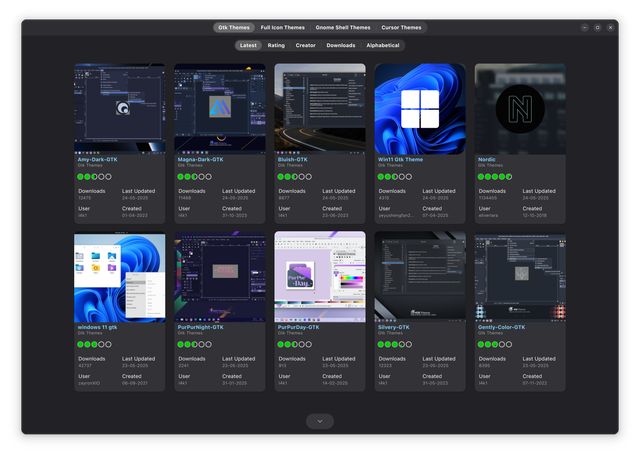The image size is (640, 458).
Task: Click the Nordic N logo image
Action: tap(520, 109)
